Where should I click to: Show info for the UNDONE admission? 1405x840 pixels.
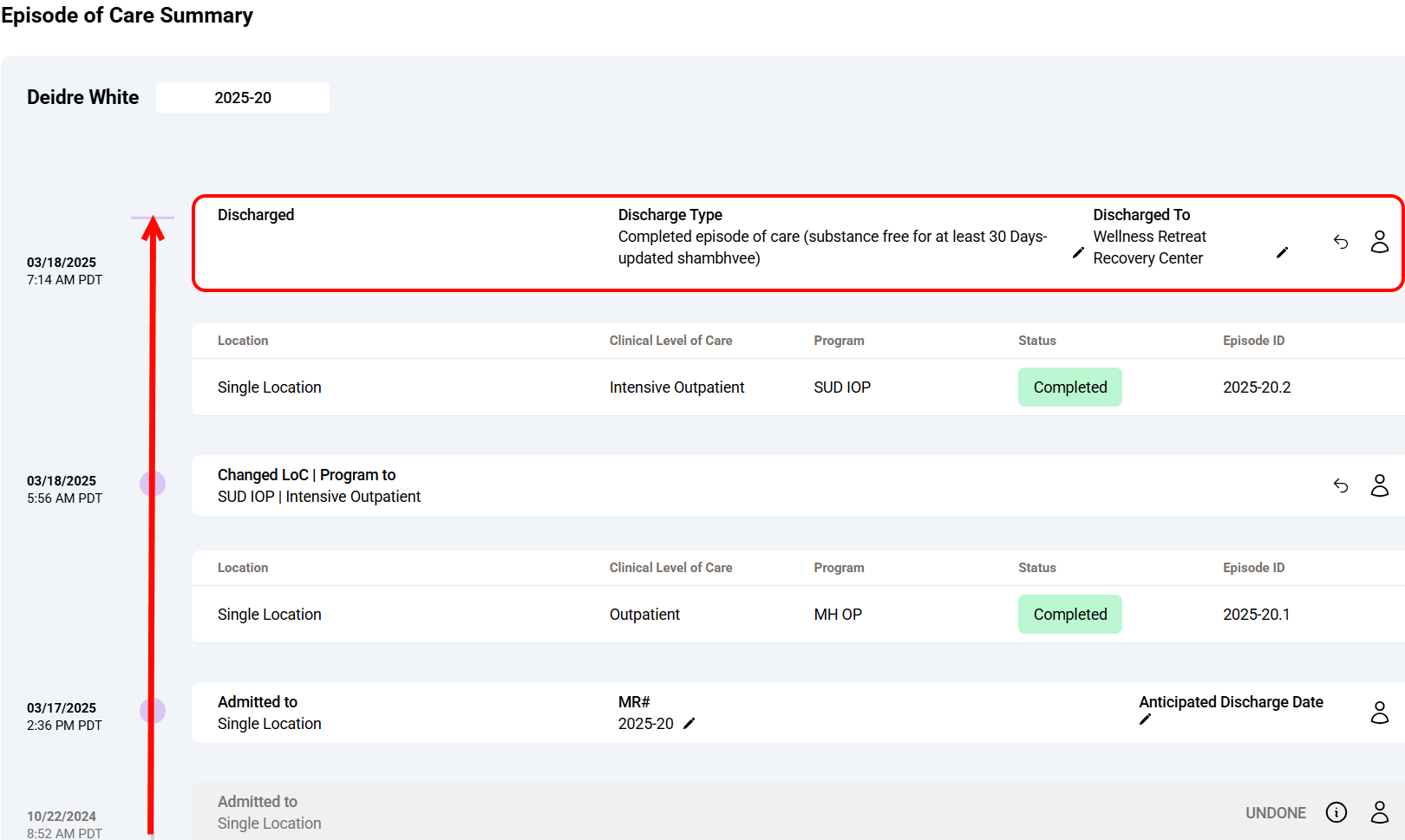click(1336, 812)
